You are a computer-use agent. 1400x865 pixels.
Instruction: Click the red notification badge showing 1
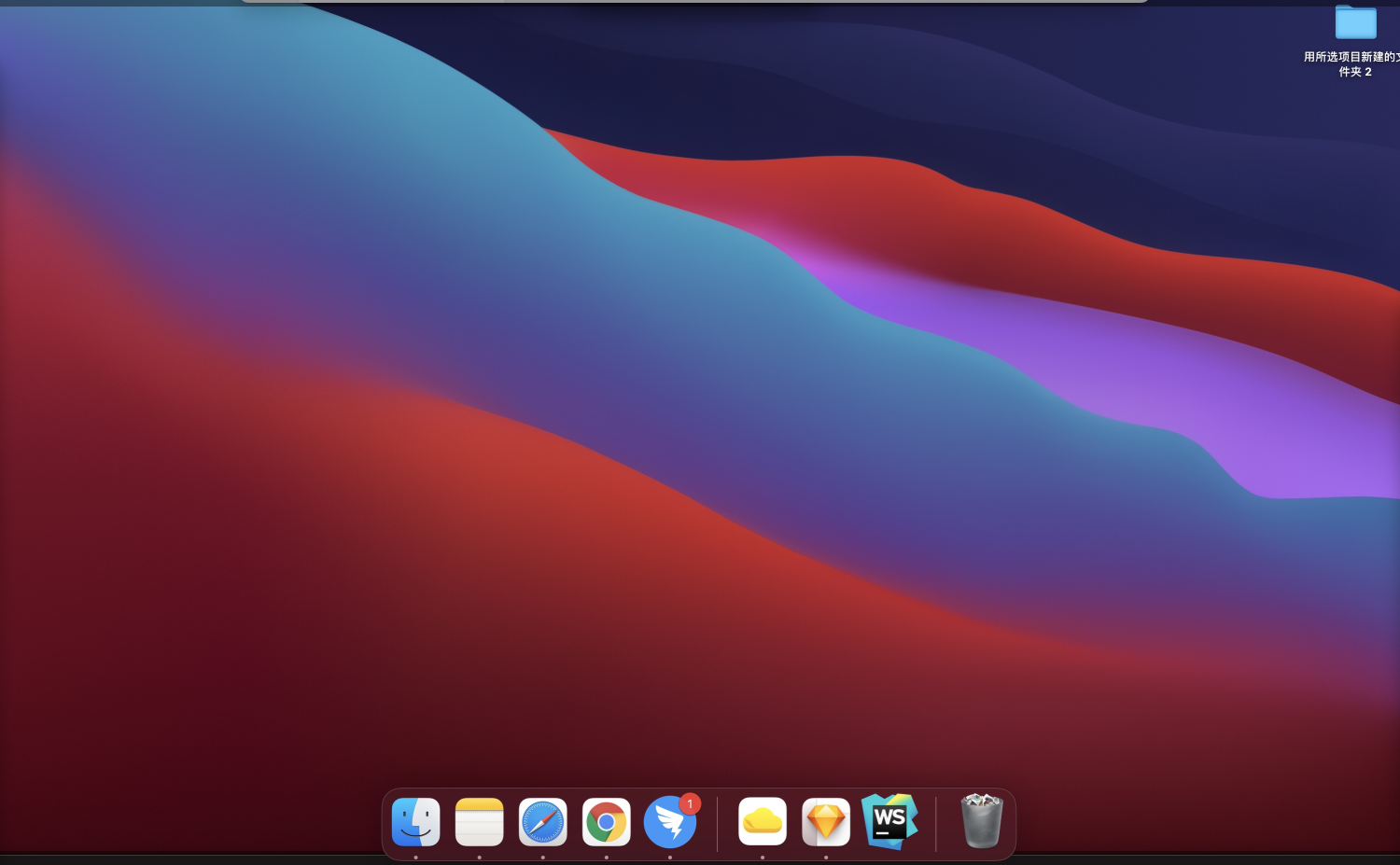(690, 803)
